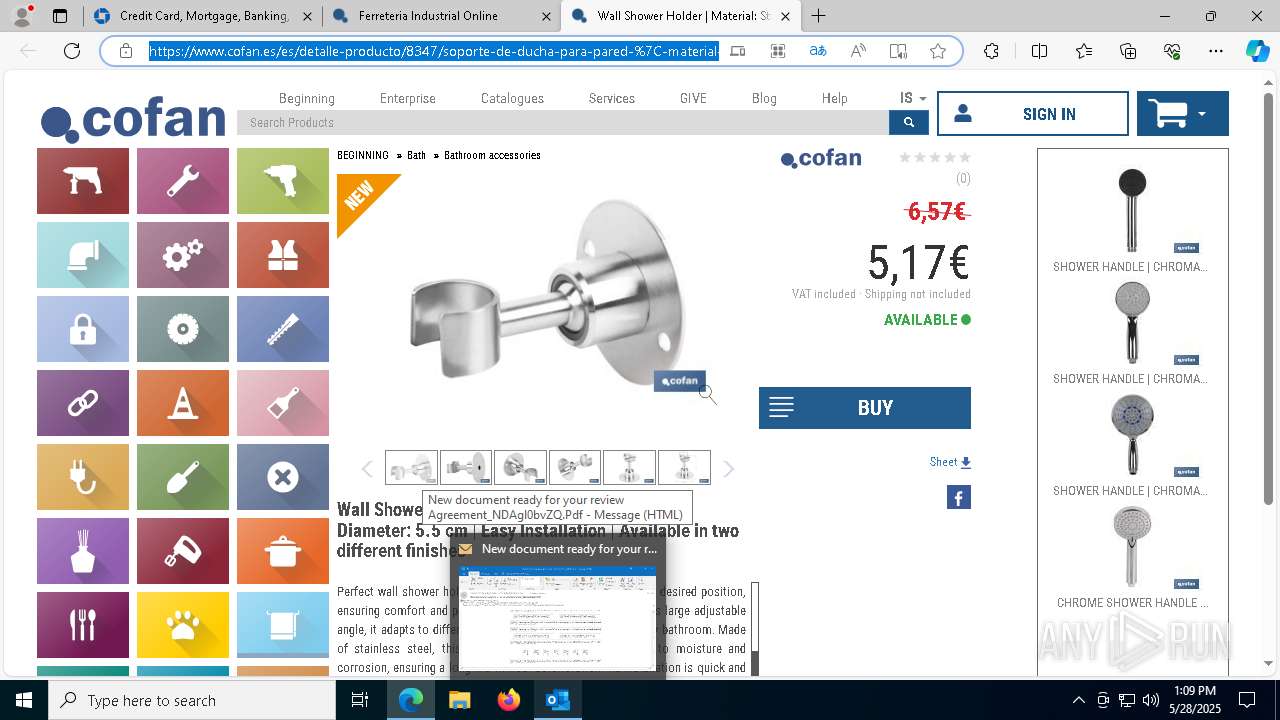Click the BUY button
Screen dimensions: 1280x720
865,408
